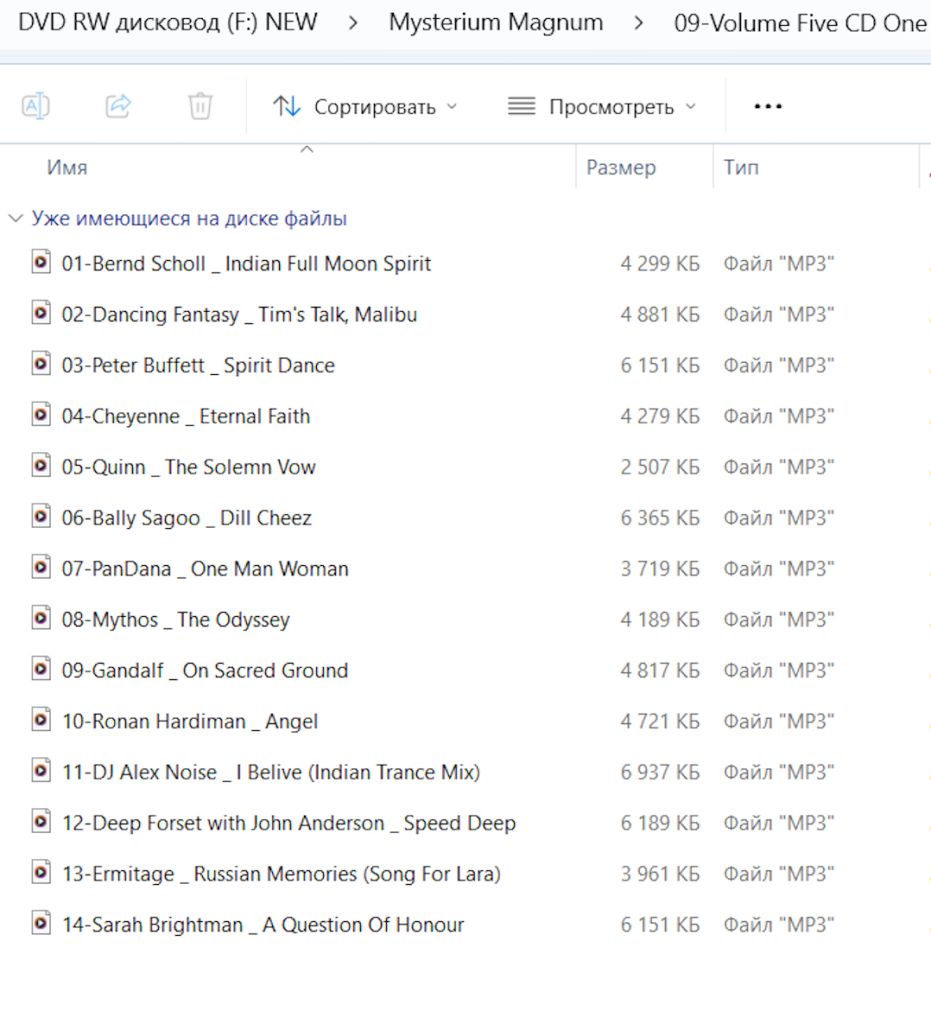Click MP3 icon of 14-Sarah Brightman file
This screenshot has width=931, height=1024.
click(x=41, y=923)
